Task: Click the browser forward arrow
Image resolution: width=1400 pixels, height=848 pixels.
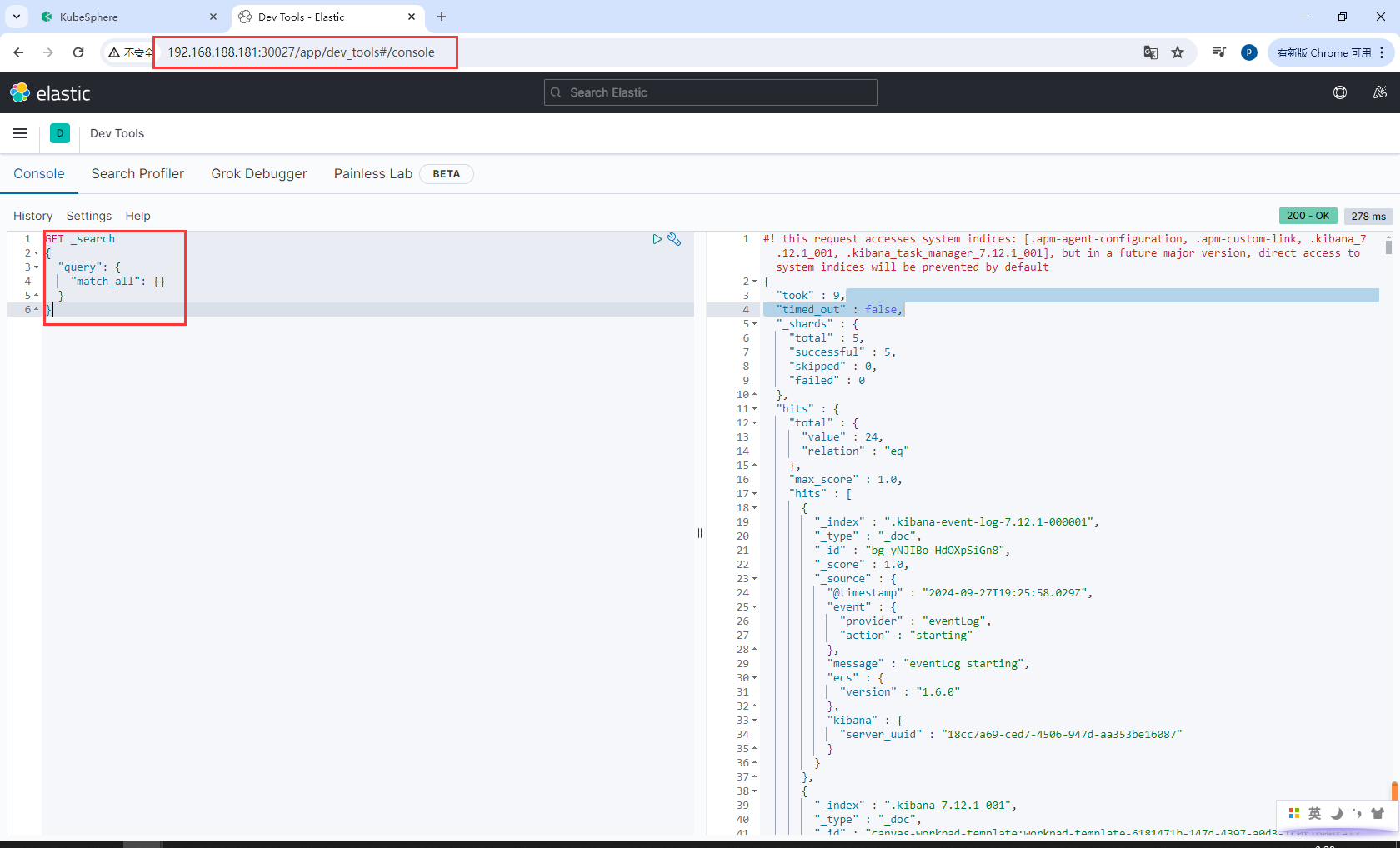Action: [x=48, y=52]
